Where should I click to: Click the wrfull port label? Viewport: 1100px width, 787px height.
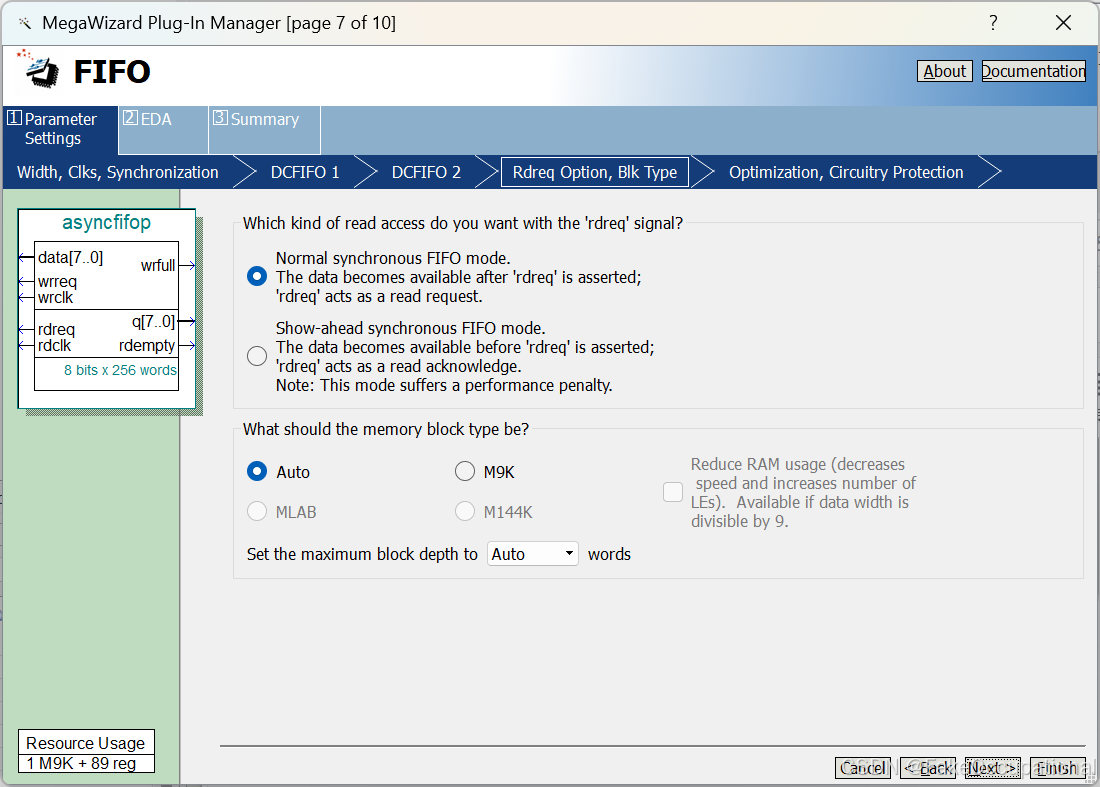[x=158, y=265]
